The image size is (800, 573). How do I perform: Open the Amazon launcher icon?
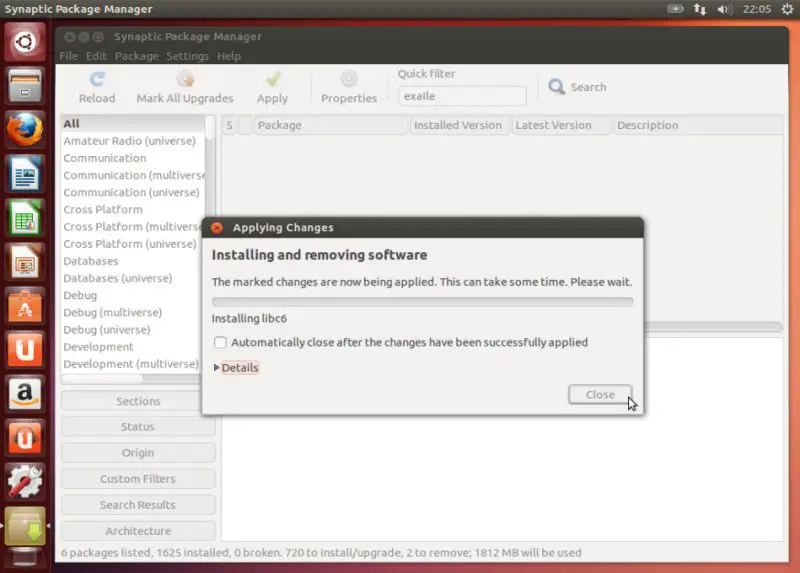(24, 394)
